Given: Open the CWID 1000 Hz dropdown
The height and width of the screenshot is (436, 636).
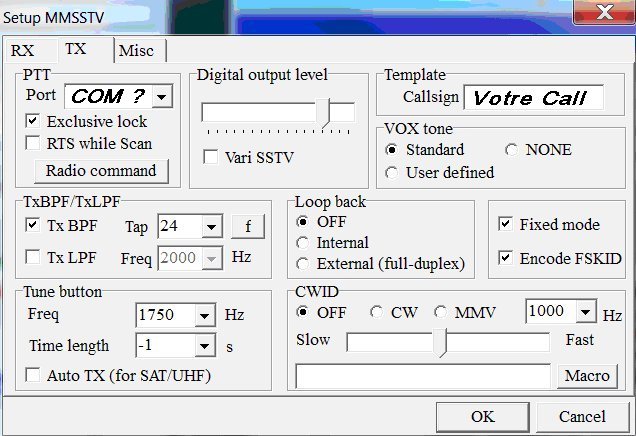Looking at the screenshot, I should (x=586, y=311).
